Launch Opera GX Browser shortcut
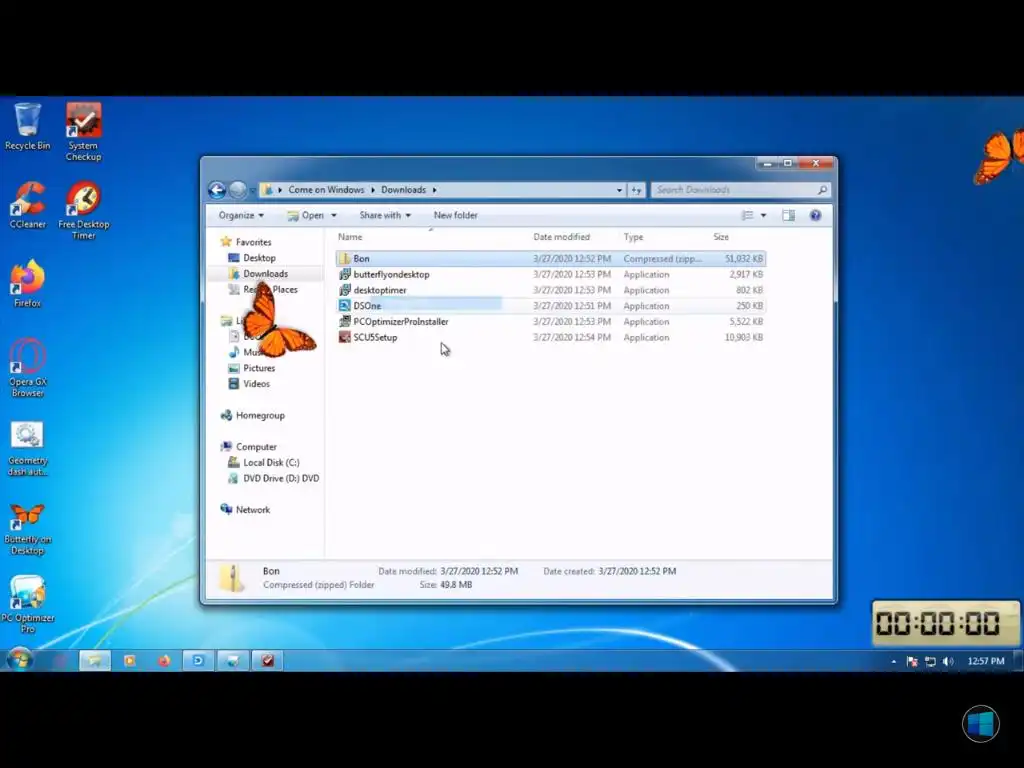The width and height of the screenshot is (1024, 768). [x=27, y=368]
